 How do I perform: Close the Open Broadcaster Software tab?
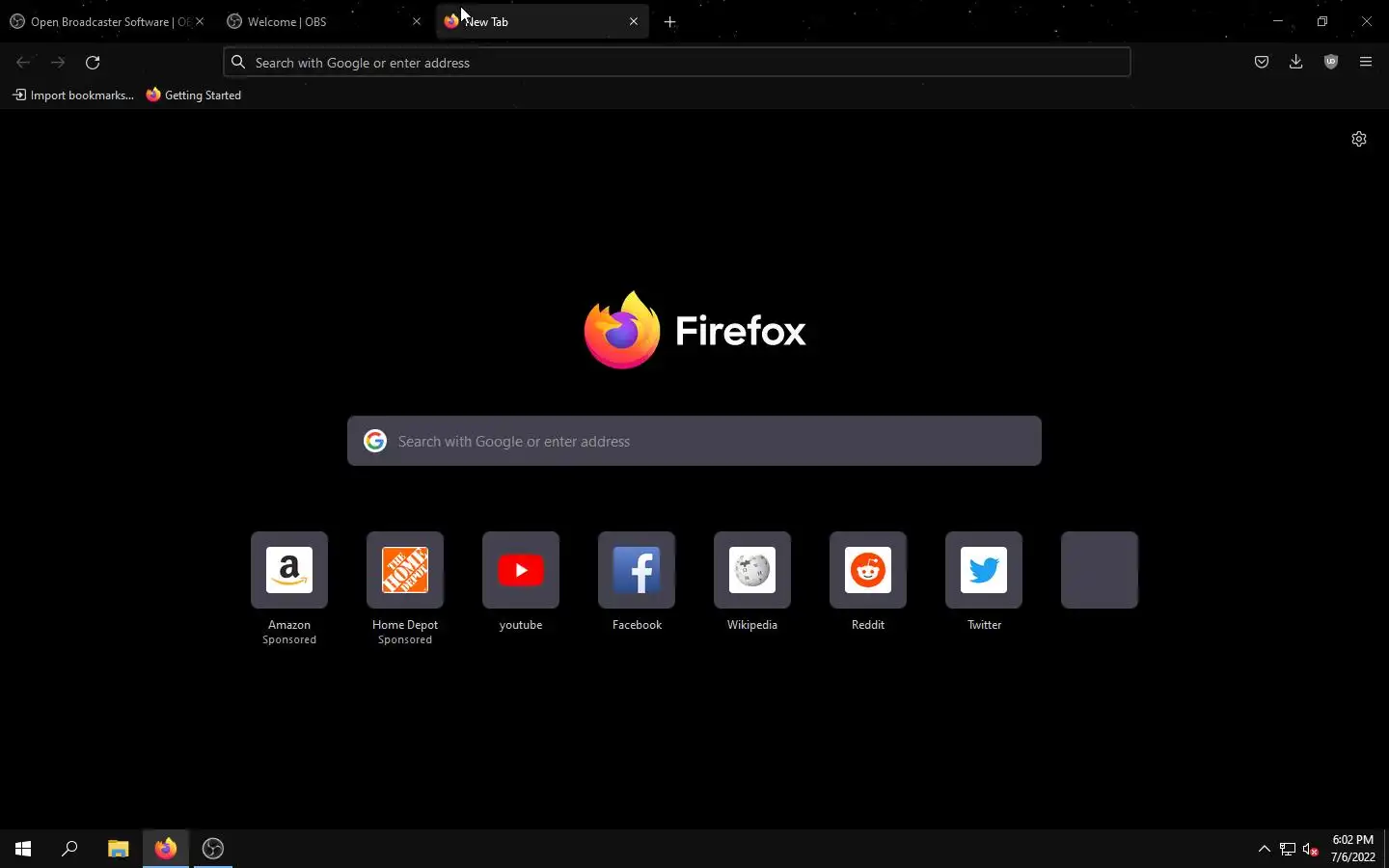pos(200,21)
